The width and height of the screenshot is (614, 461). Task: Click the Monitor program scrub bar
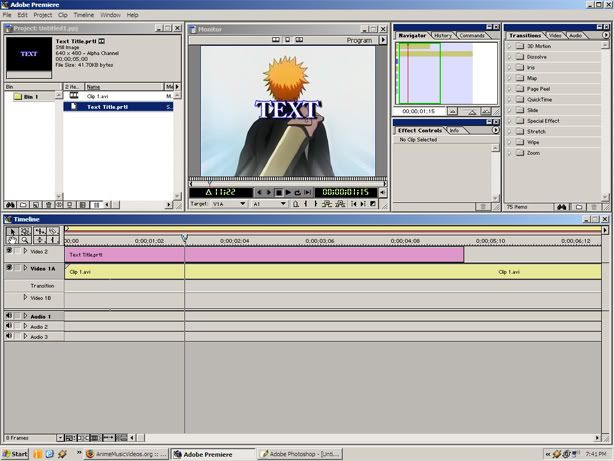(x=288, y=183)
